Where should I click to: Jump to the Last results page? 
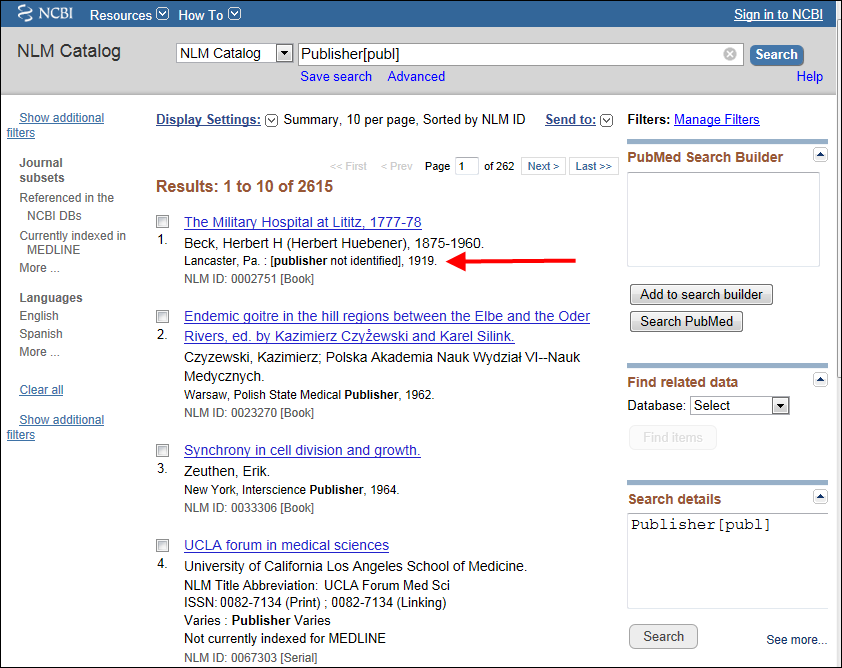593,166
